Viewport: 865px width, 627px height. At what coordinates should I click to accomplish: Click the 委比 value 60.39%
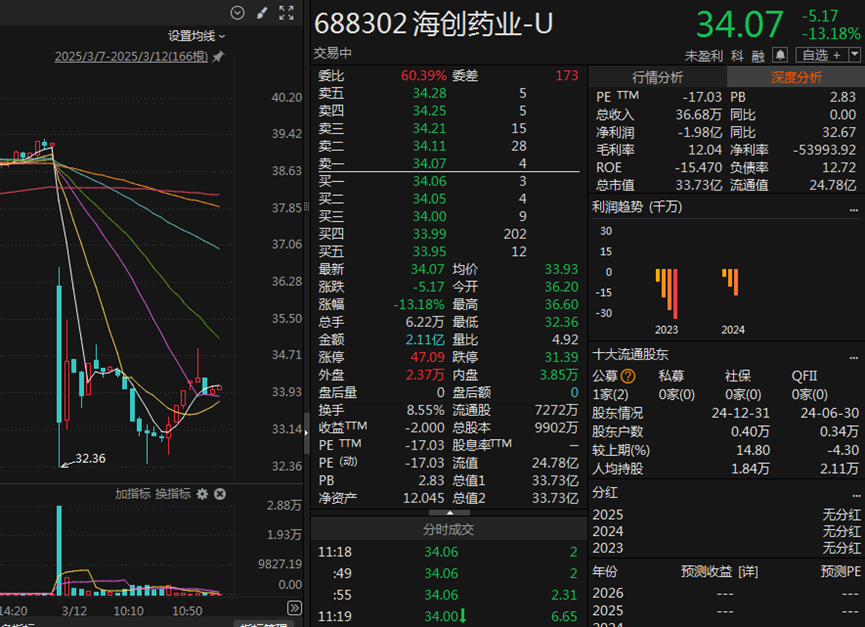(x=424, y=76)
